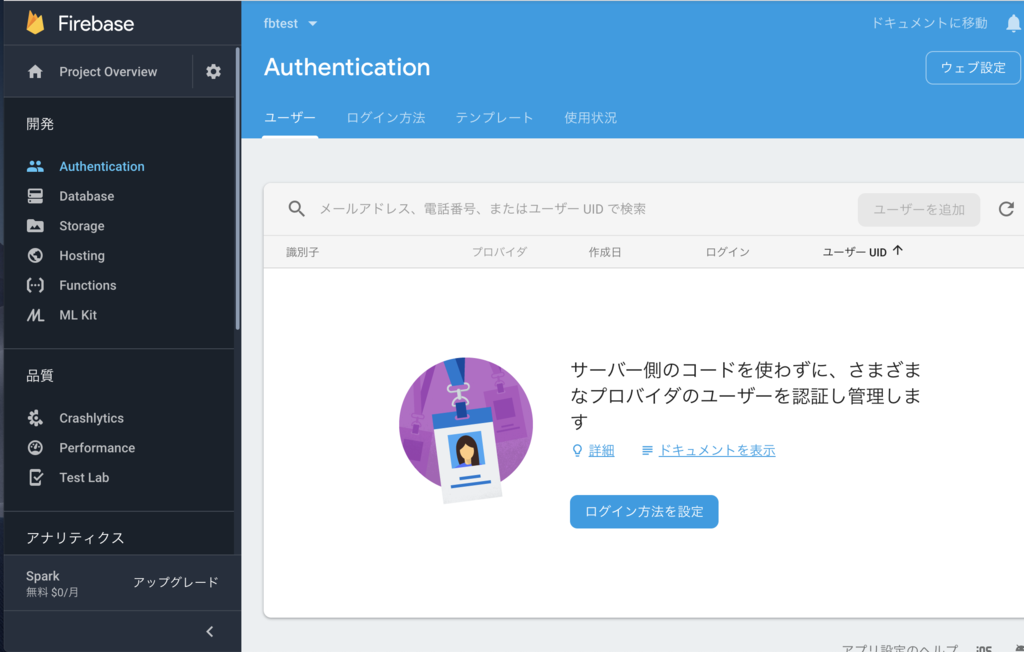Viewport: 1024px width, 652px height.
Task: Click the Storage image icon
Action: point(35,226)
